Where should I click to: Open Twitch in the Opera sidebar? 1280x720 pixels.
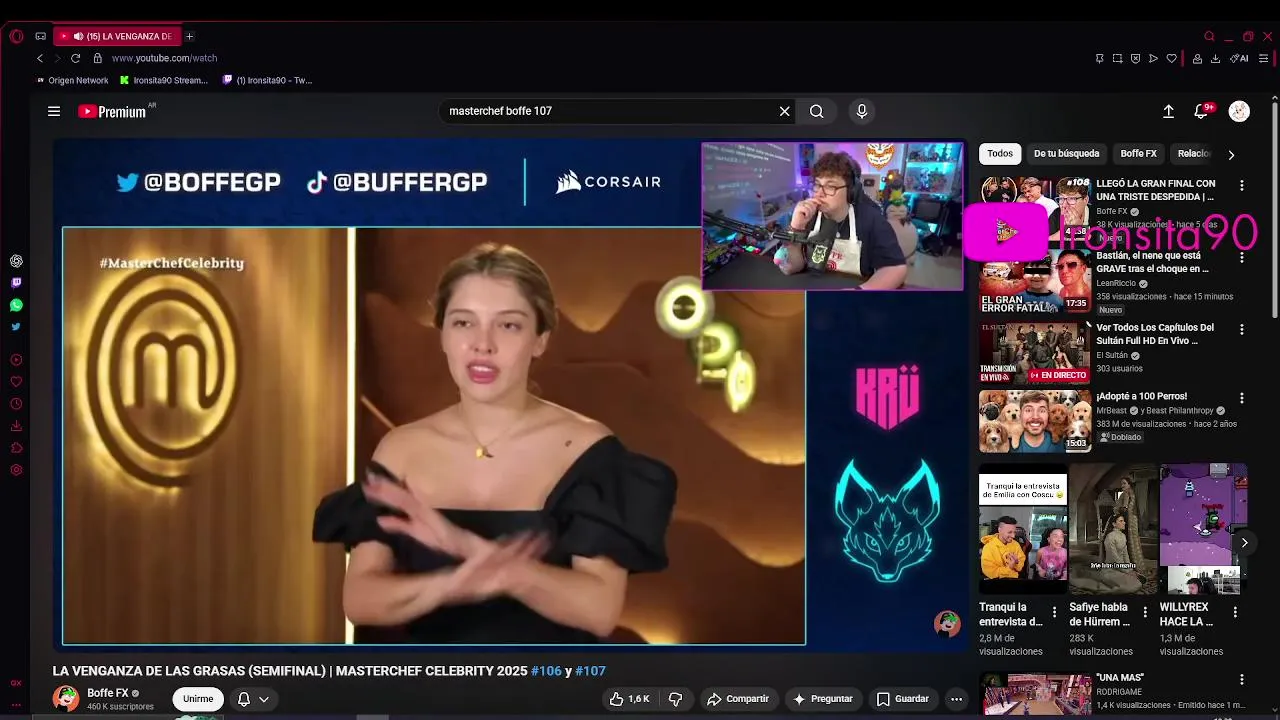point(16,283)
